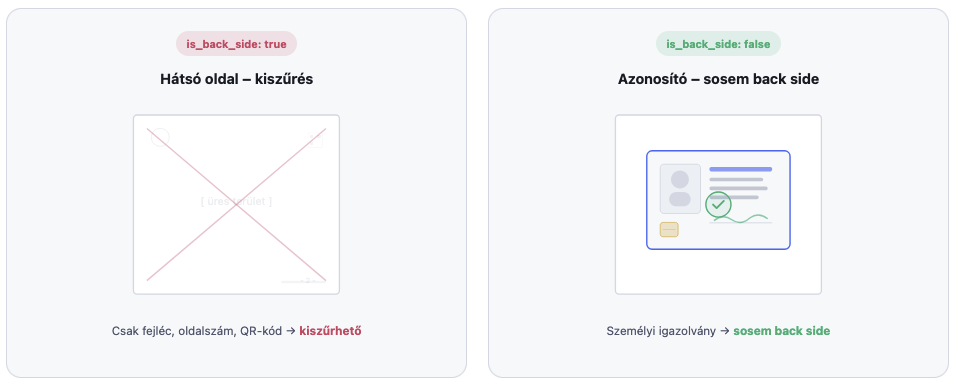Screen dimensions: 957x386
Task: Click the center of the red X cross
Action: pos(236,204)
